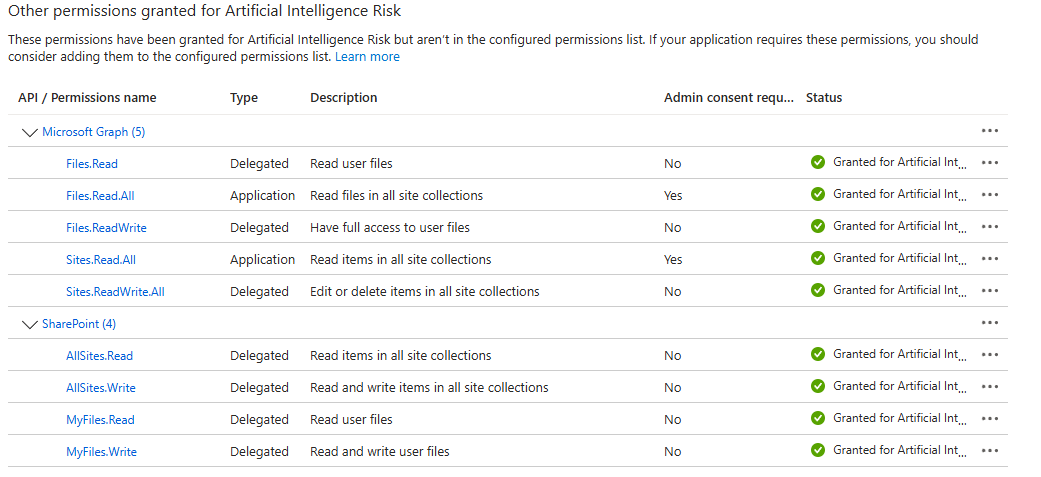Collapse the SharePoint permissions group
This screenshot has height=477, width=1041.
(x=28, y=324)
